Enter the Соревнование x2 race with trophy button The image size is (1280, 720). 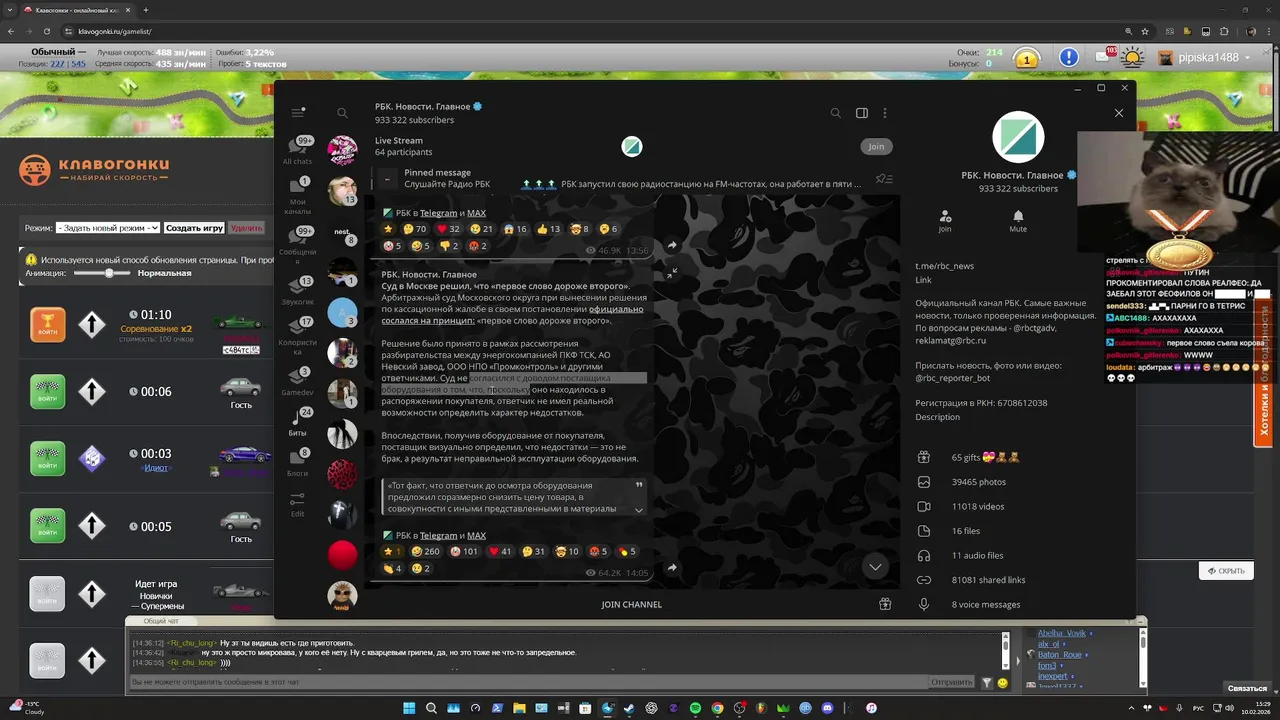(47, 324)
